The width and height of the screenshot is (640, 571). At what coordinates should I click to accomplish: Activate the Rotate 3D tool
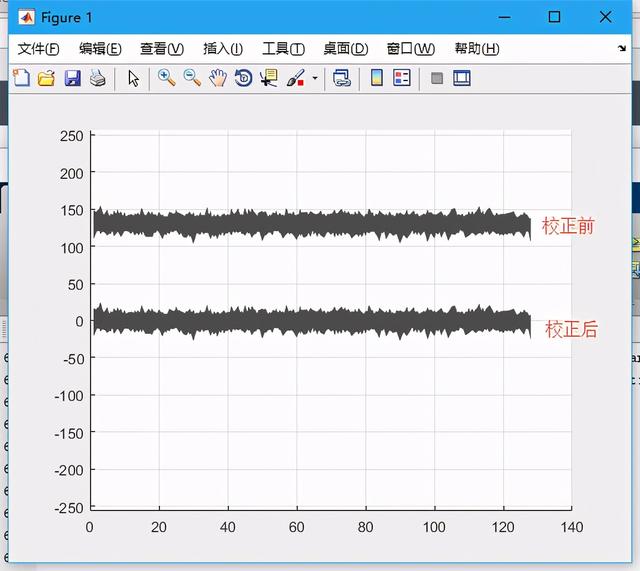[243, 78]
